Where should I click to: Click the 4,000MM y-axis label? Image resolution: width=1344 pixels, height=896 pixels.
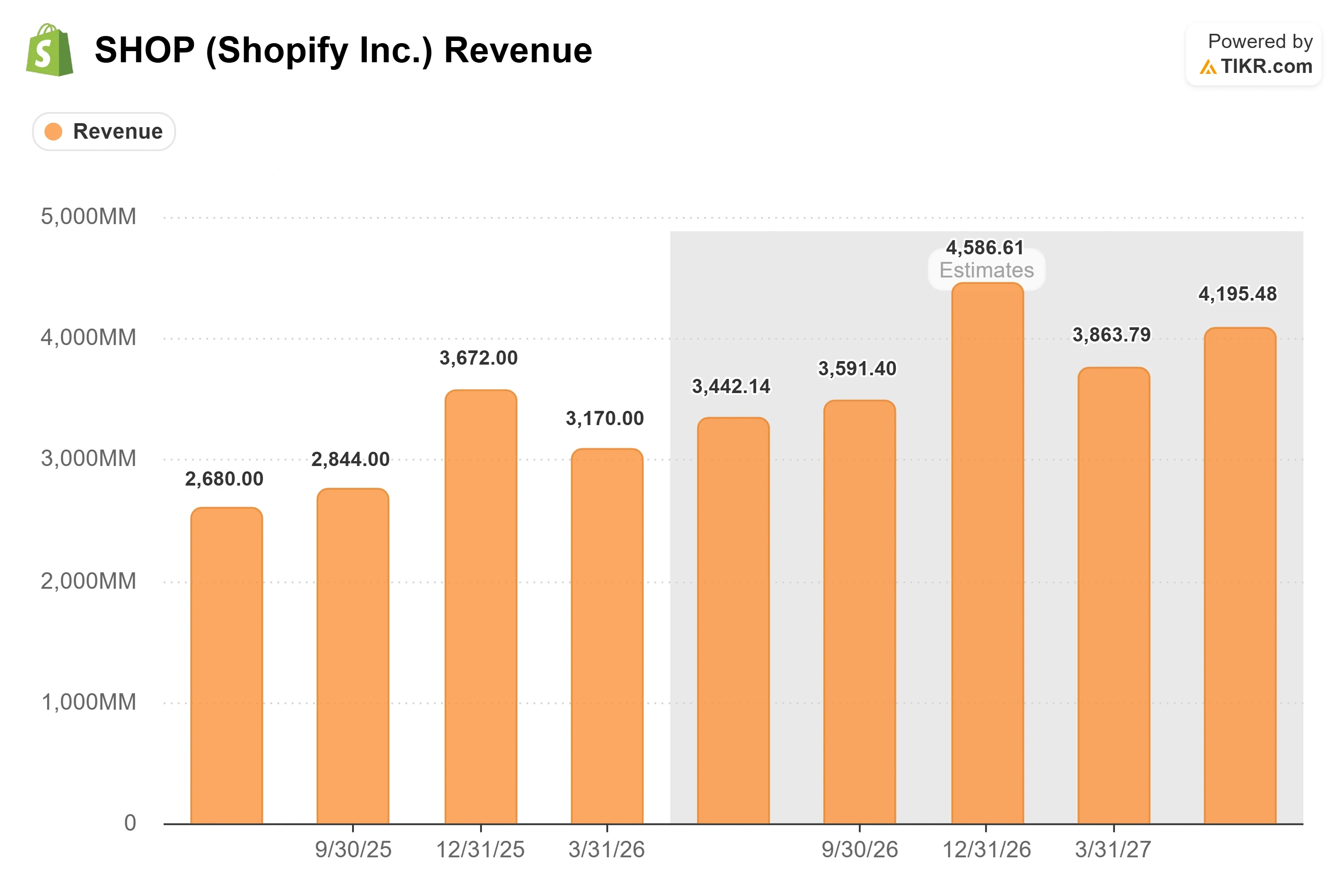click(88, 338)
